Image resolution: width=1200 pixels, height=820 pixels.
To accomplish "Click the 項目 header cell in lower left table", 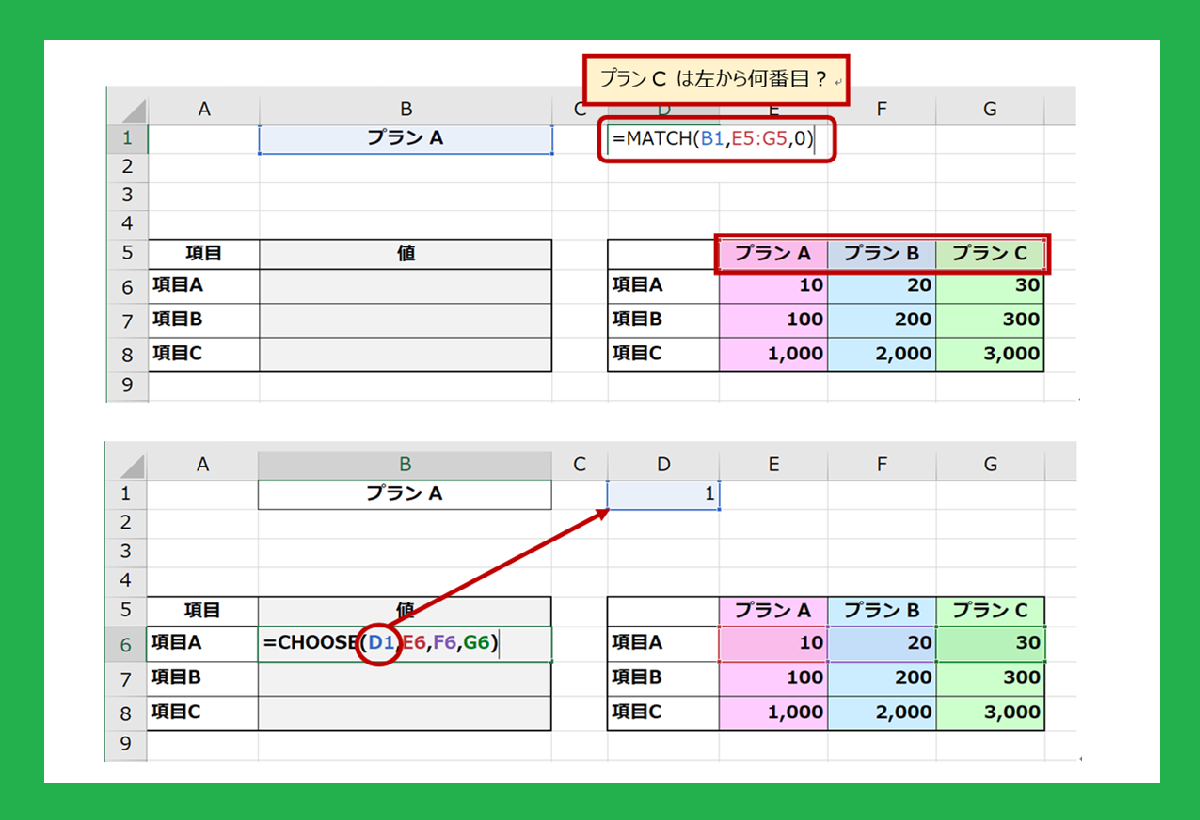I will 203,610.
